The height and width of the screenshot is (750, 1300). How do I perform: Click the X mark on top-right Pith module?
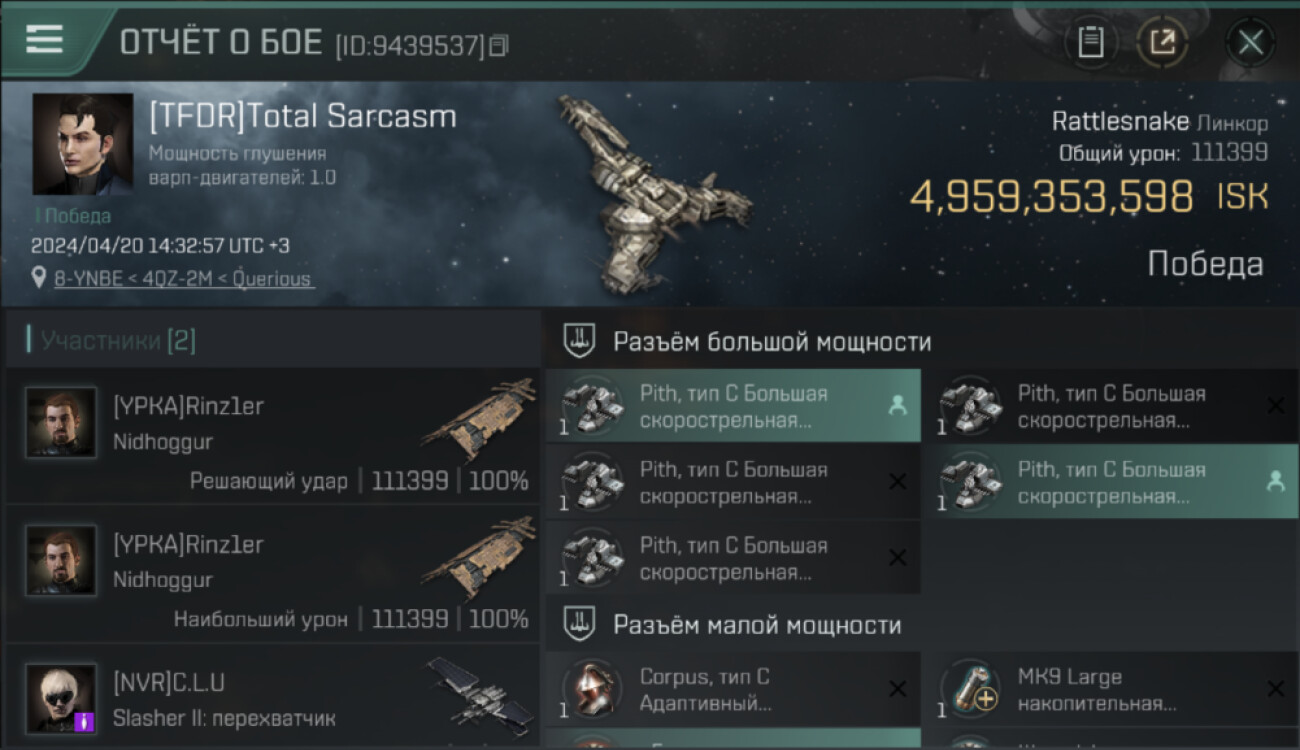pyautogui.click(x=1276, y=405)
